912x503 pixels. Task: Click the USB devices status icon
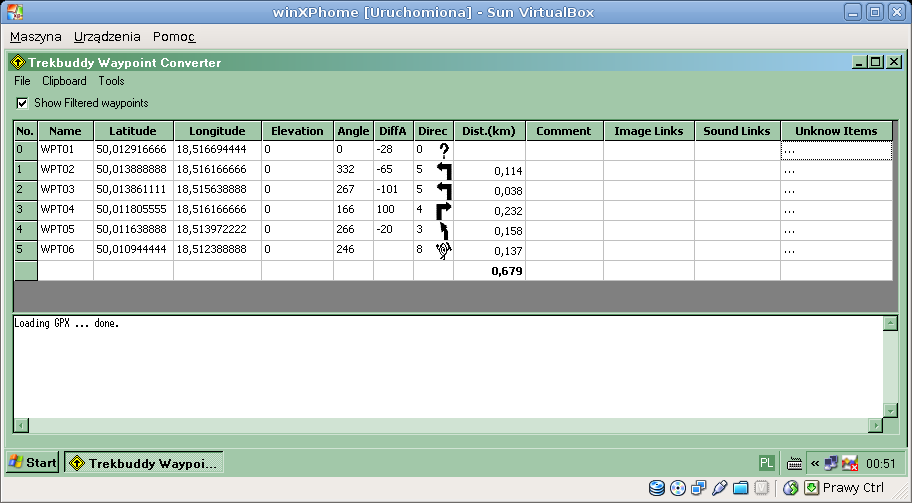(x=719, y=487)
